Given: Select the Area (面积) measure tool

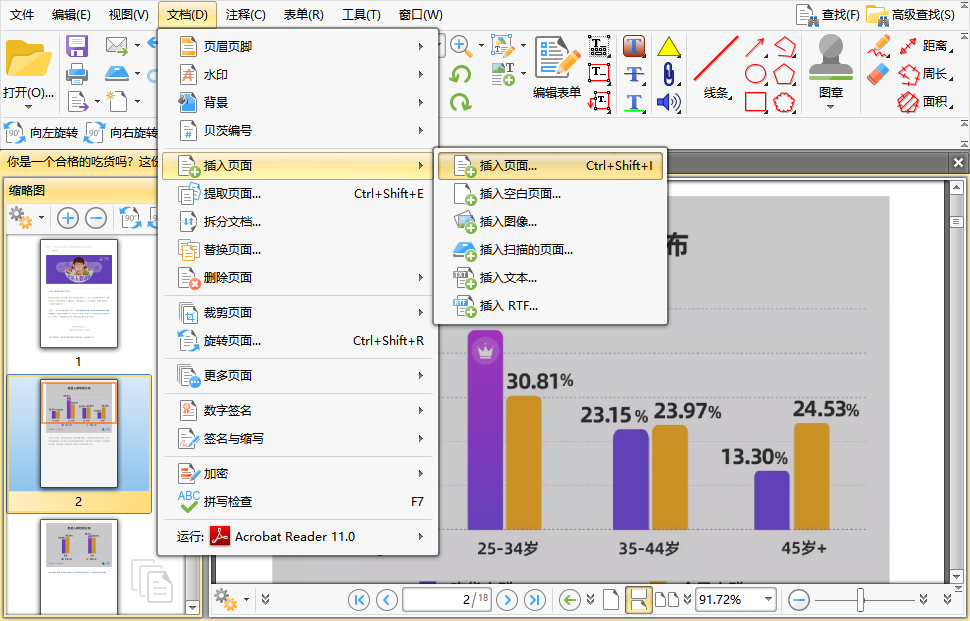Looking at the screenshot, I should point(924,102).
